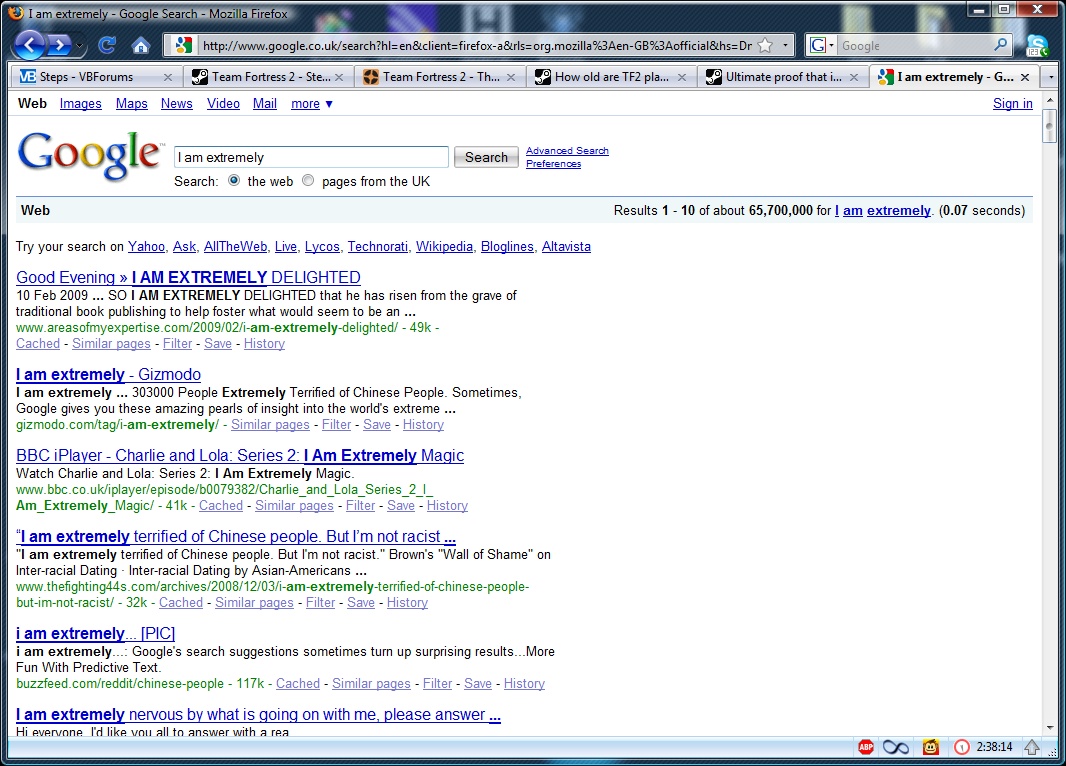Viewport: 1066px width, 766px height.
Task: Open Advanced Search
Action: [x=567, y=151]
